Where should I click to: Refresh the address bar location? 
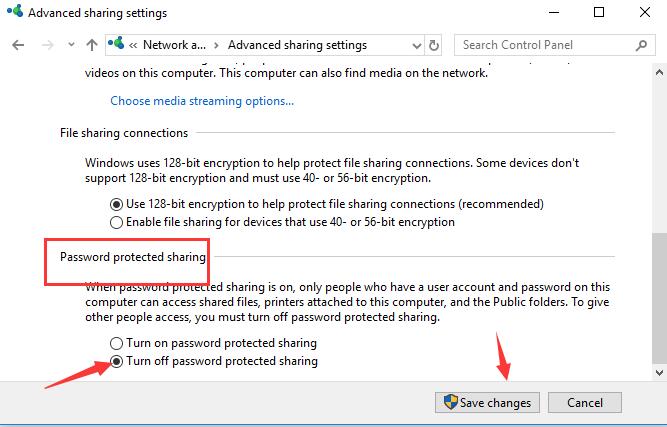(433, 45)
